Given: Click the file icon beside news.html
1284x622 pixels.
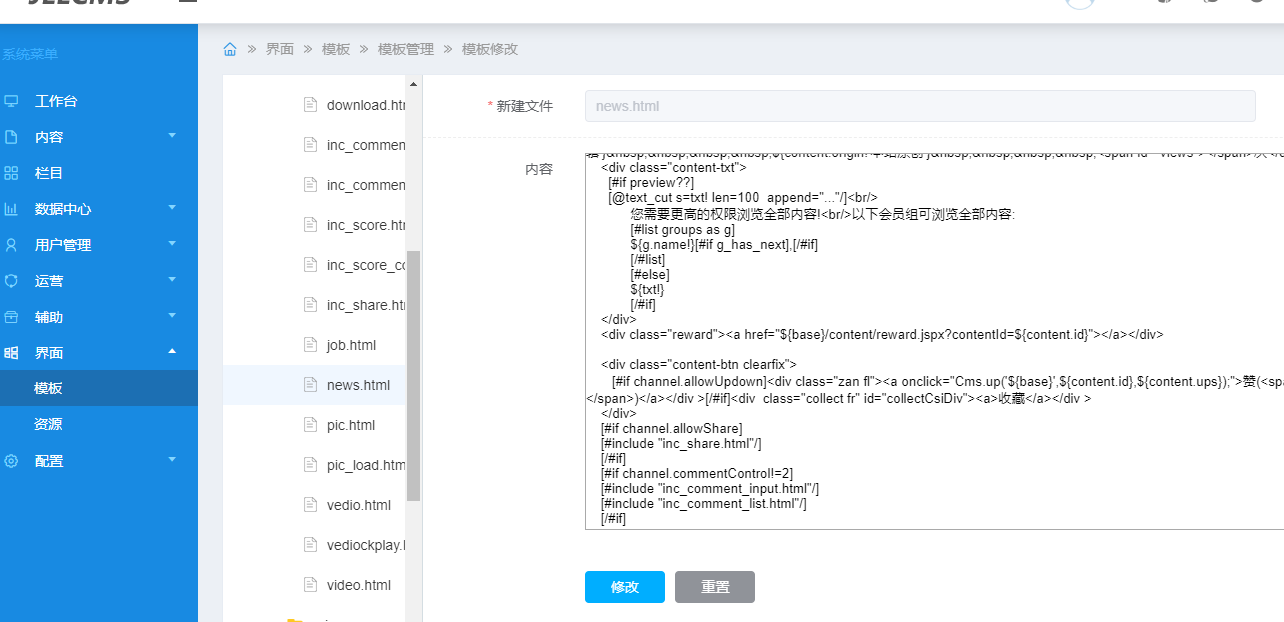Looking at the screenshot, I should [x=310, y=385].
